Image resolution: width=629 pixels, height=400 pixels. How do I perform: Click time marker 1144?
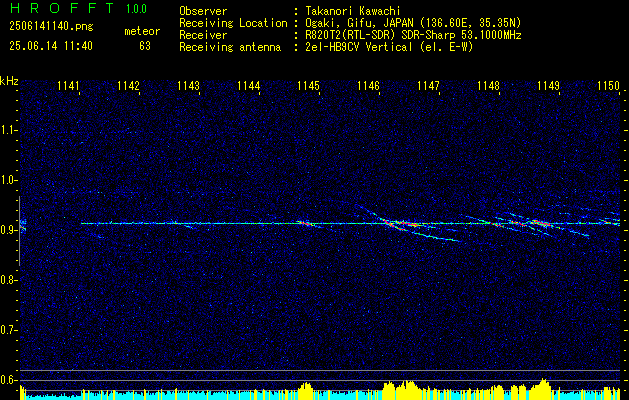pyautogui.click(x=248, y=86)
